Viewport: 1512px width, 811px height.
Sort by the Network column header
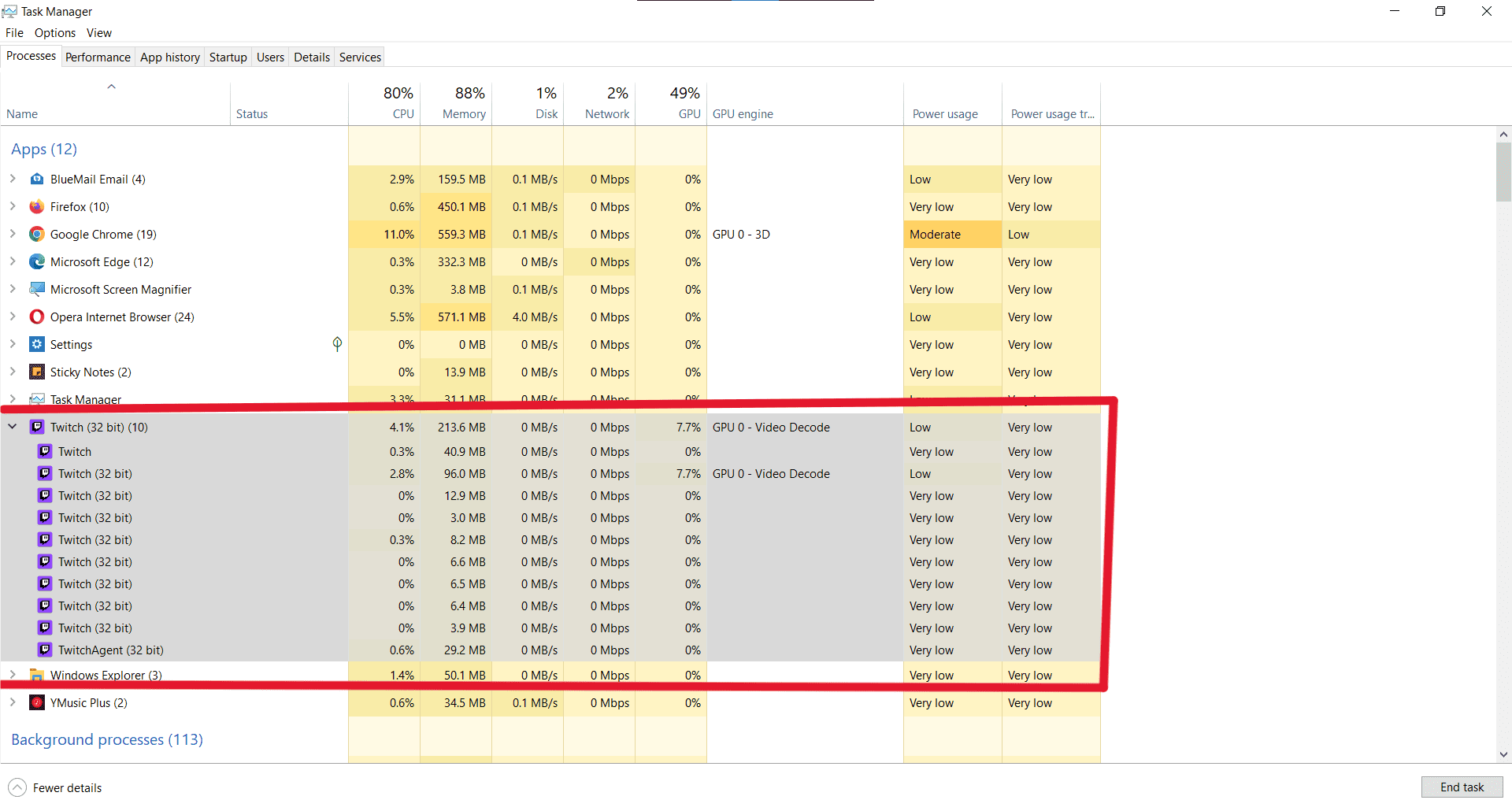click(599, 103)
